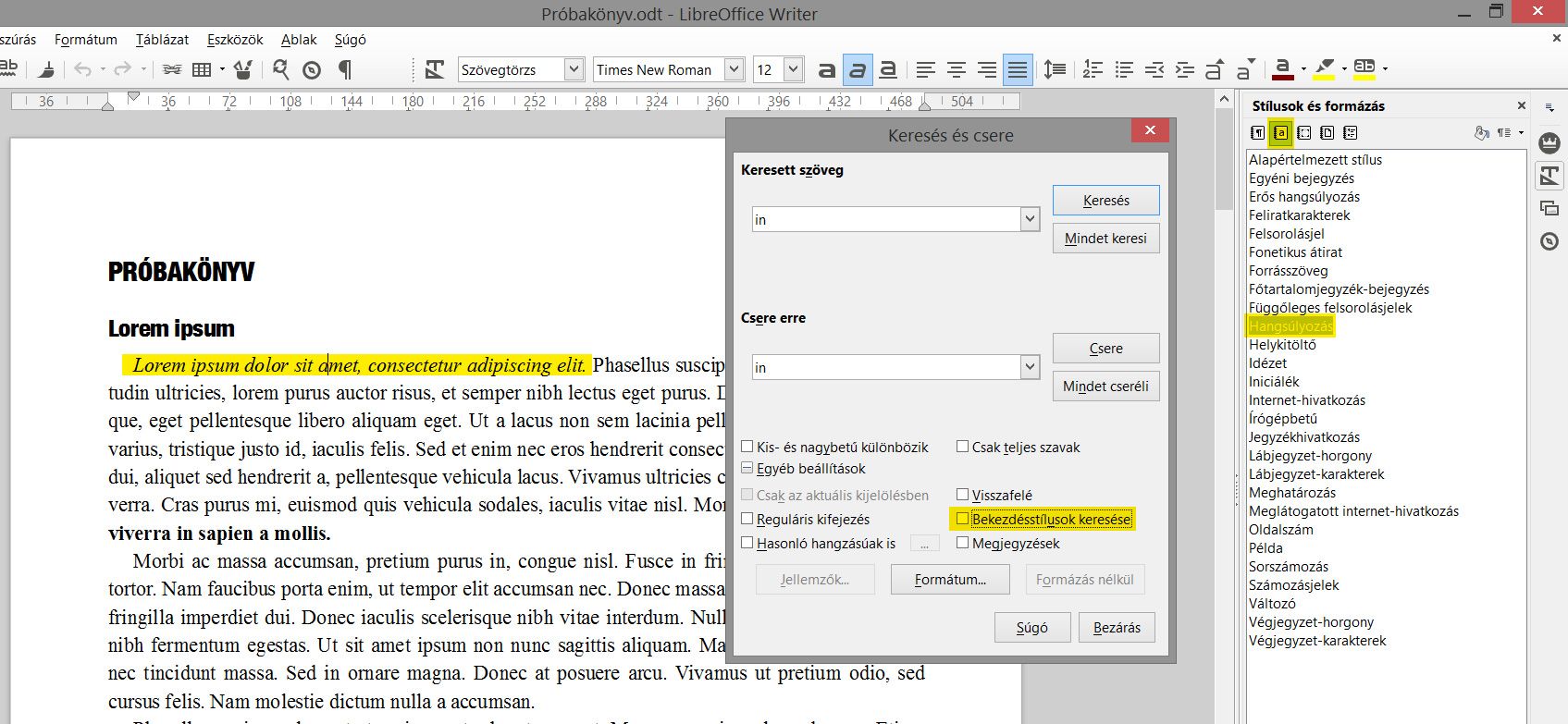Show Page Styles in sidebar panel
This screenshot has height=724, width=1568.
[x=1327, y=133]
